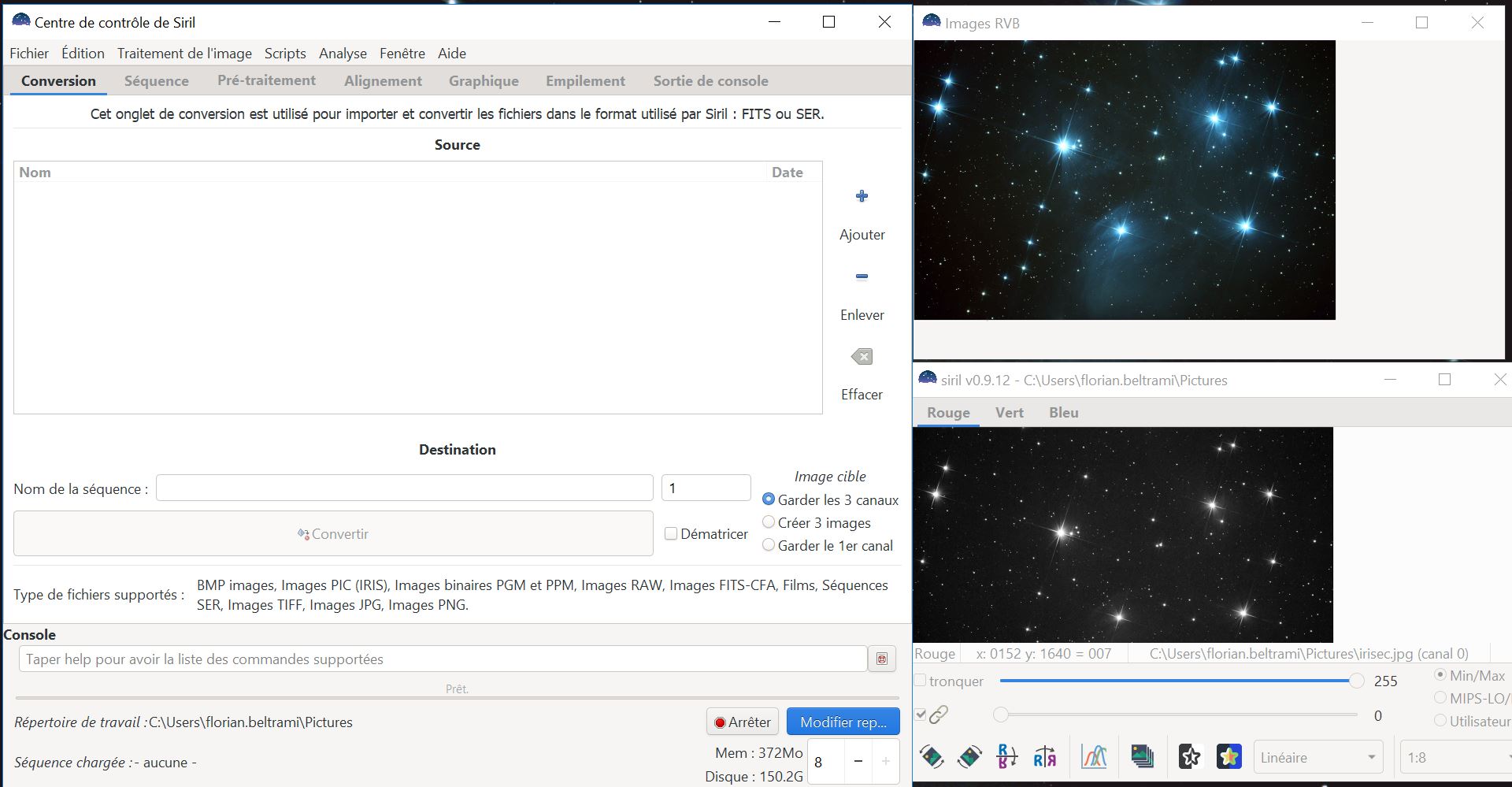Move the upper cutoff slider handle at 255
This screenshot has height=787, width=1512.
[1356, 681]
